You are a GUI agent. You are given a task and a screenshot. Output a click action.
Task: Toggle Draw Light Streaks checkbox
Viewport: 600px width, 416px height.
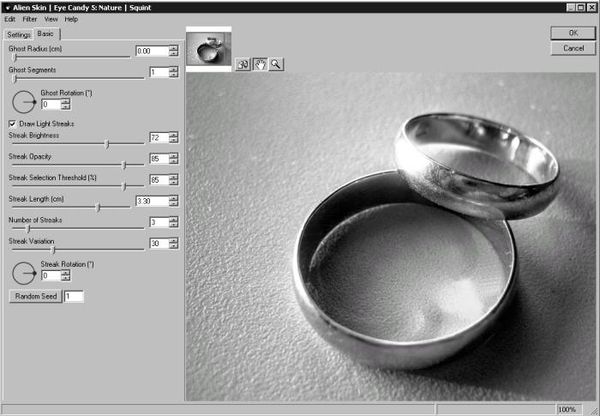[12, 123]
